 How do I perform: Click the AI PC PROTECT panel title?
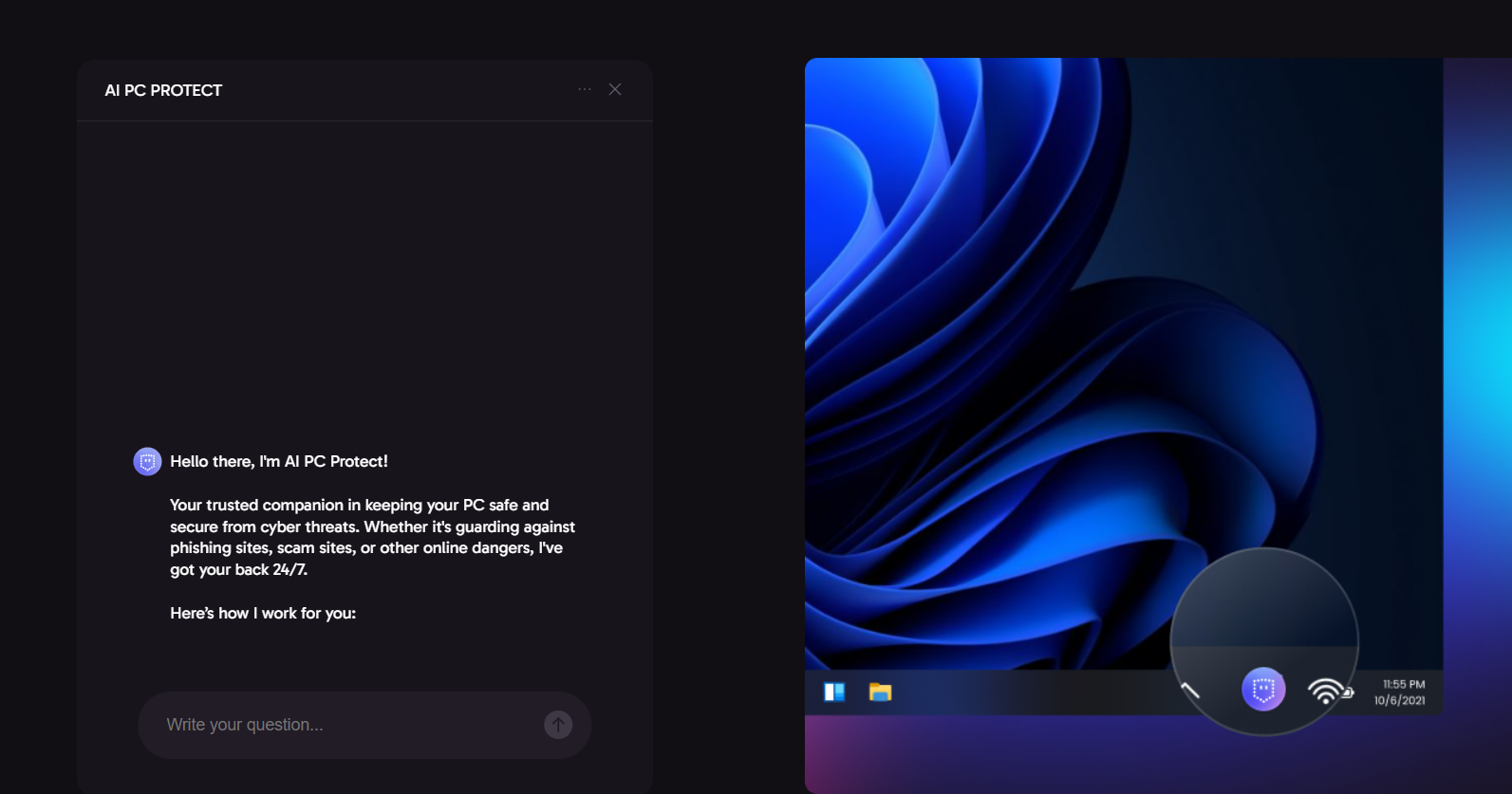click(163, 90)
